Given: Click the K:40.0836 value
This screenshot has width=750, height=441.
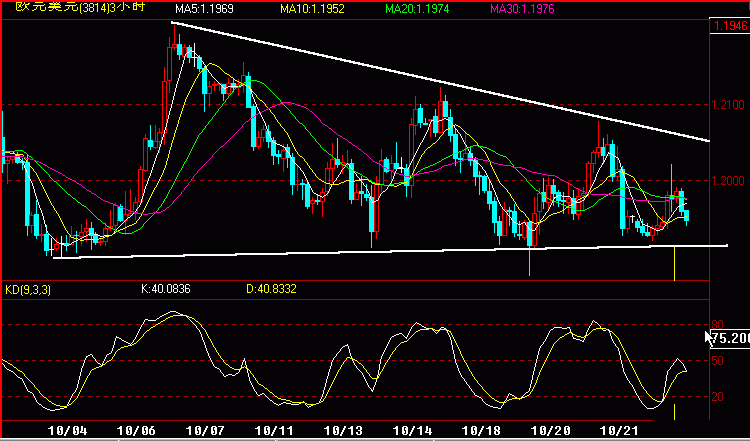Looking at the screenshot, I should coord(165,289).
